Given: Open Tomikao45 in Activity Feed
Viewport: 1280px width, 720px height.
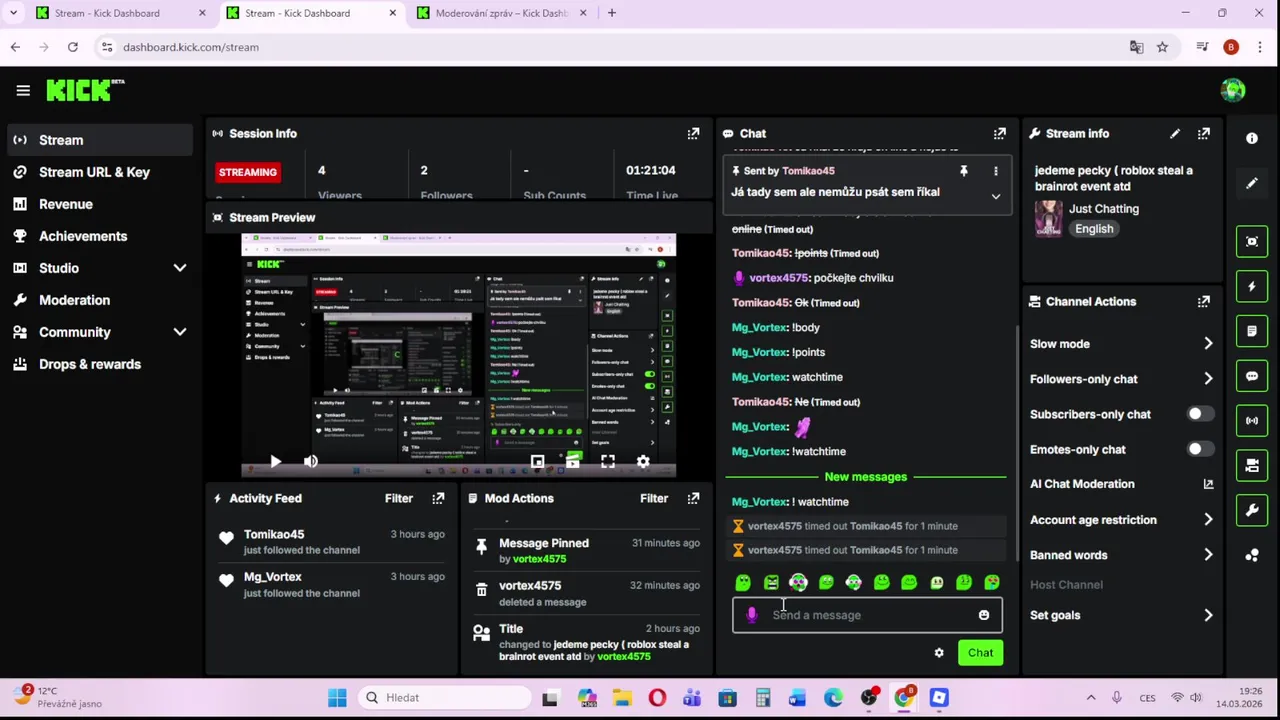Looking at the screenshot, I should tap(274, 534).
